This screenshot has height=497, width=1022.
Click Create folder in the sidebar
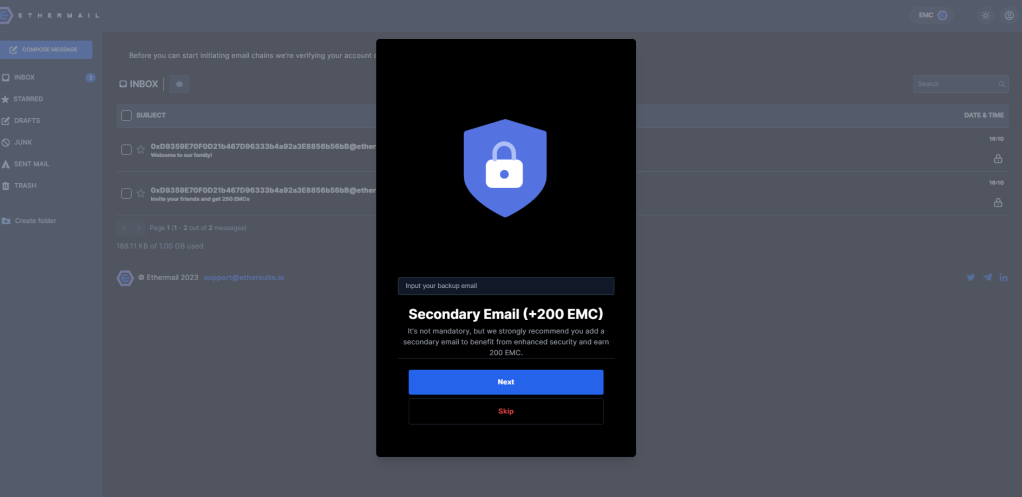34,220
